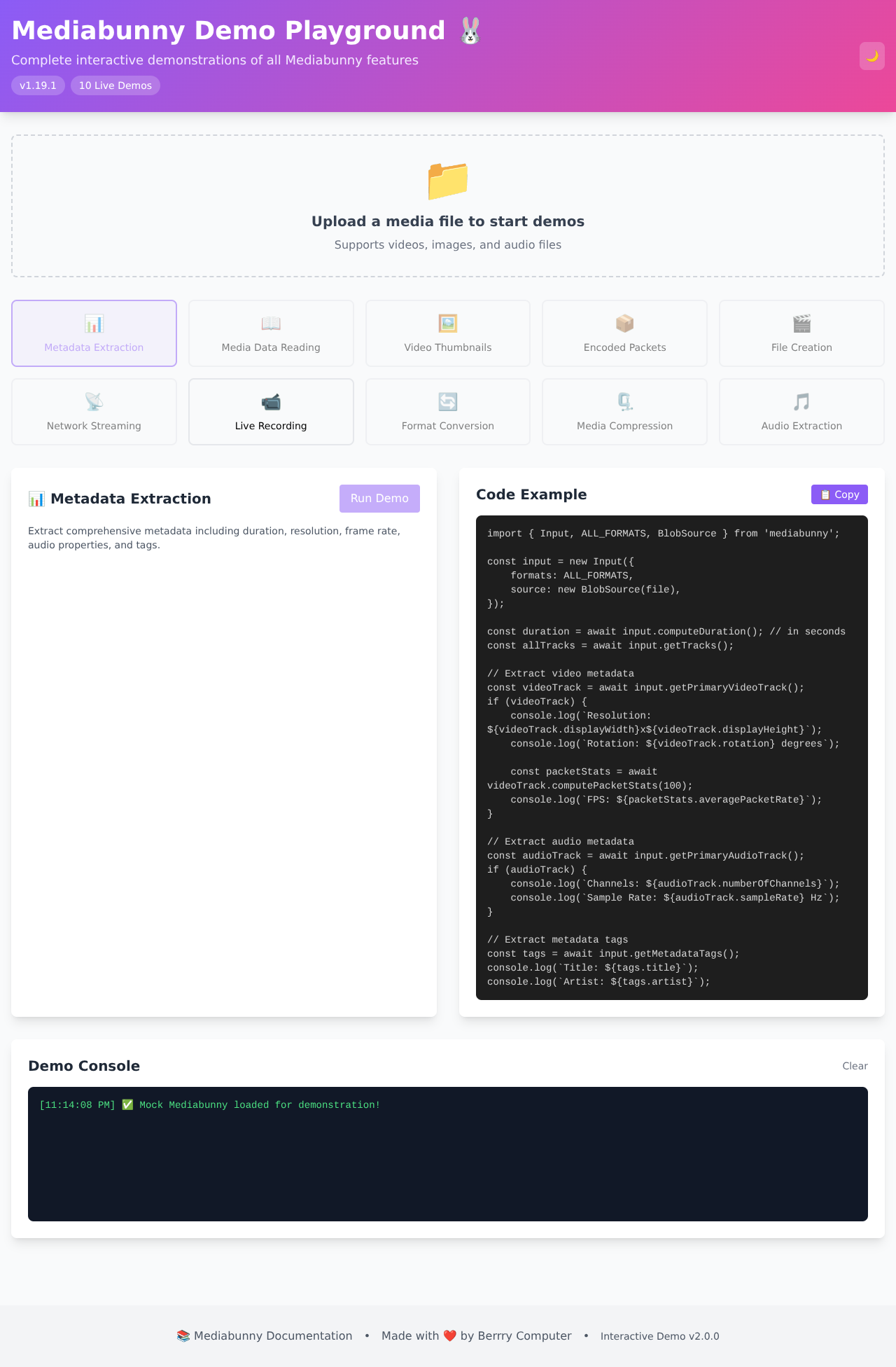Click 'Upload a media file to start demos'
The width and height of the screenshot is (896, 1367).
tap(448, 221)
